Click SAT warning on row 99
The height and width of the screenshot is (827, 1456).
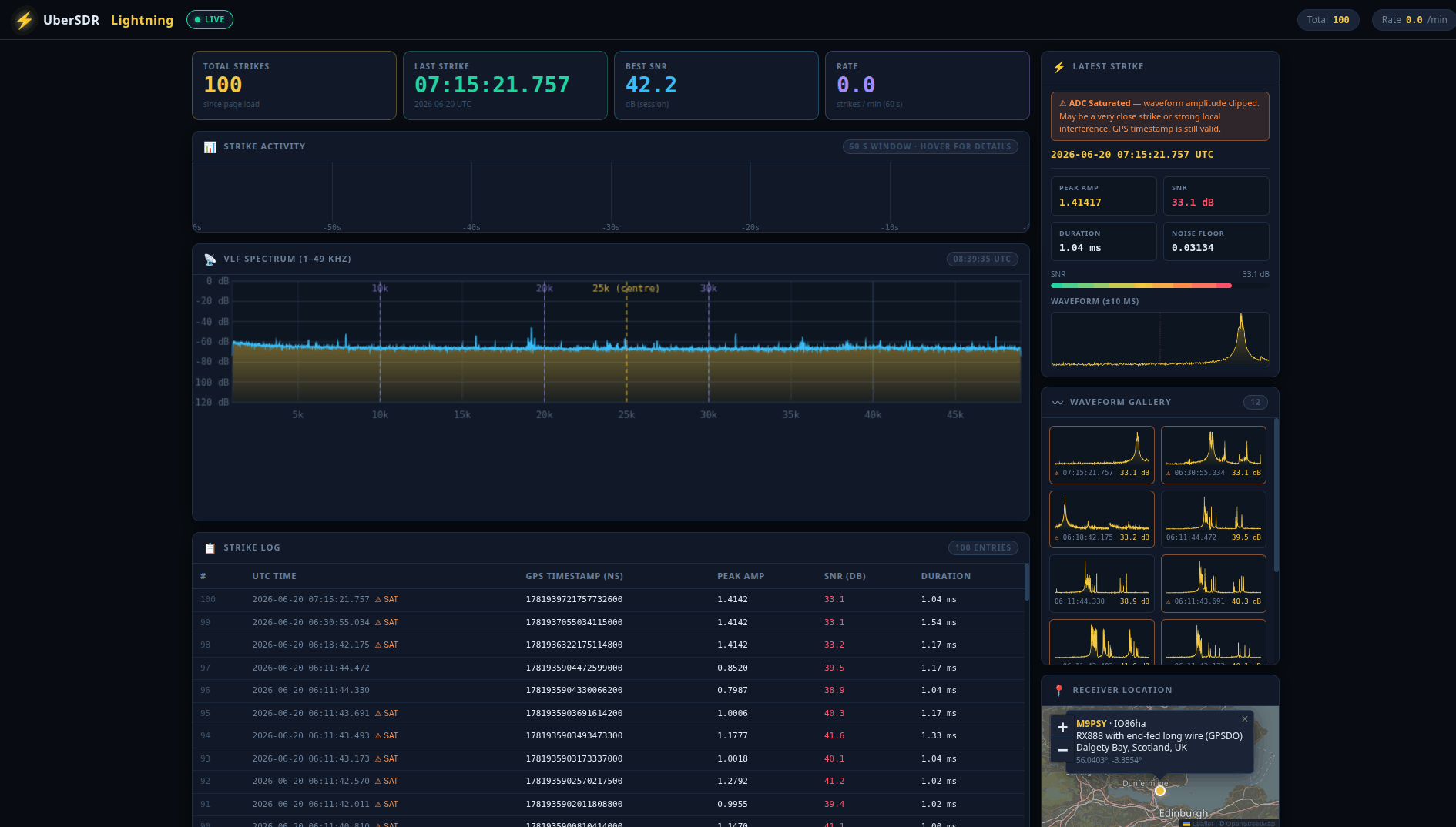[386, 622]
